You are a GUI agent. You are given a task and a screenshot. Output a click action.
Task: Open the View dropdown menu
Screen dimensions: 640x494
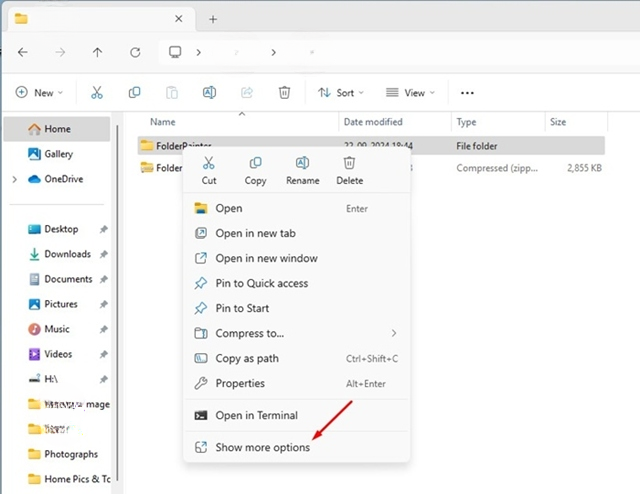point(410,93)
